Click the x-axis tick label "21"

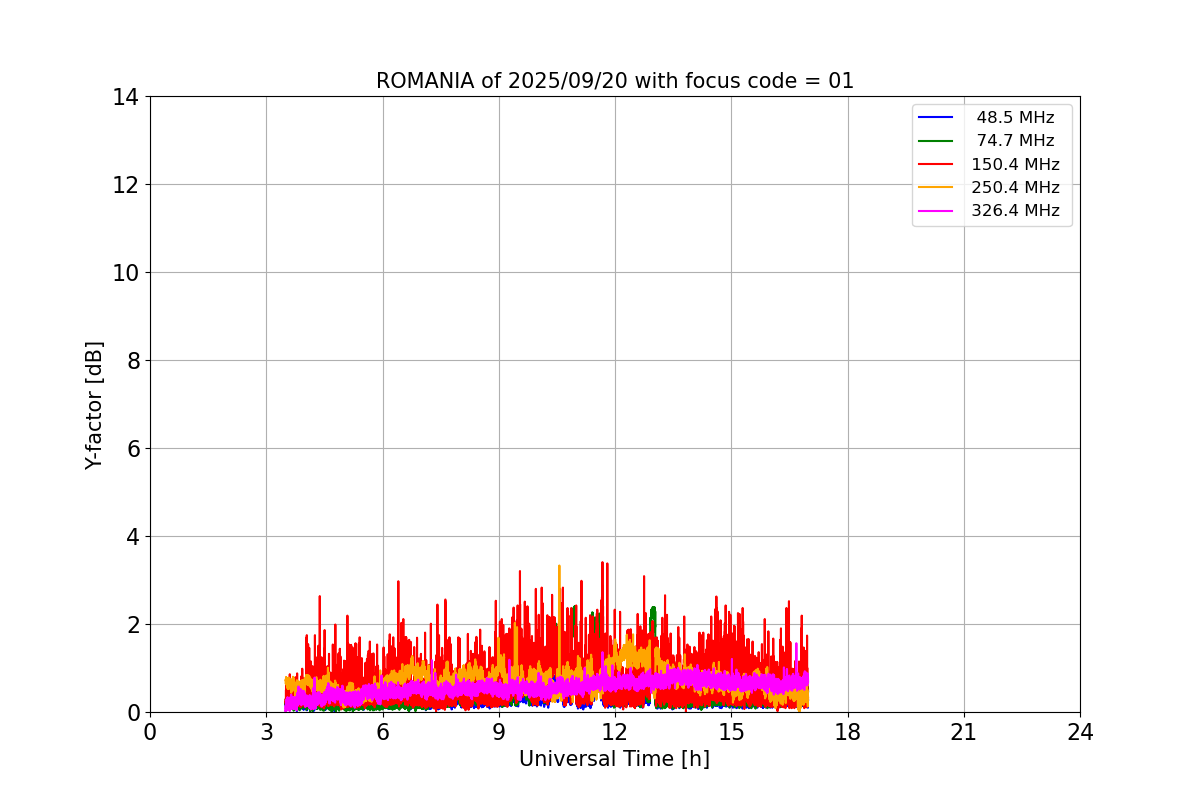964,733
